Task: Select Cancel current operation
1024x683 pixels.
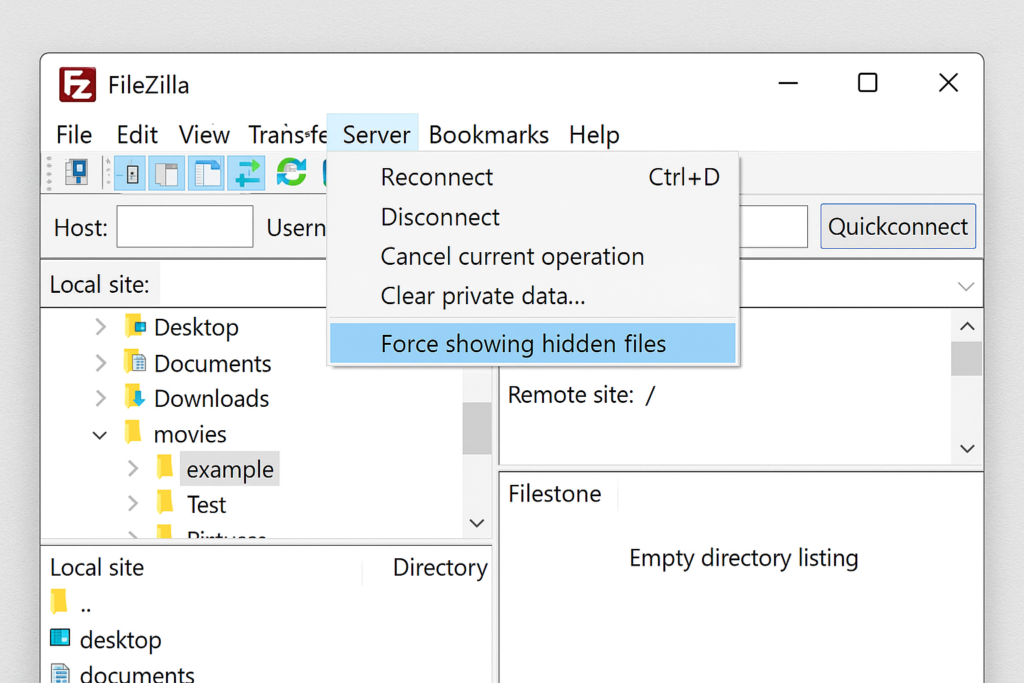Action: point(533,257)
